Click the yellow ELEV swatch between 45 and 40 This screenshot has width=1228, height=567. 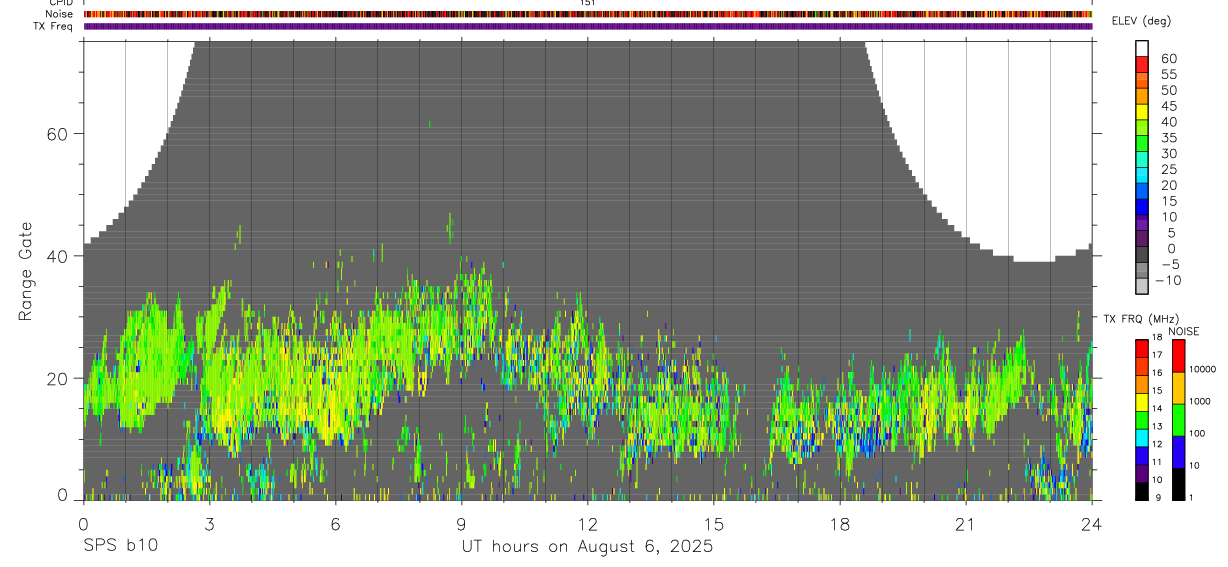1142,112
